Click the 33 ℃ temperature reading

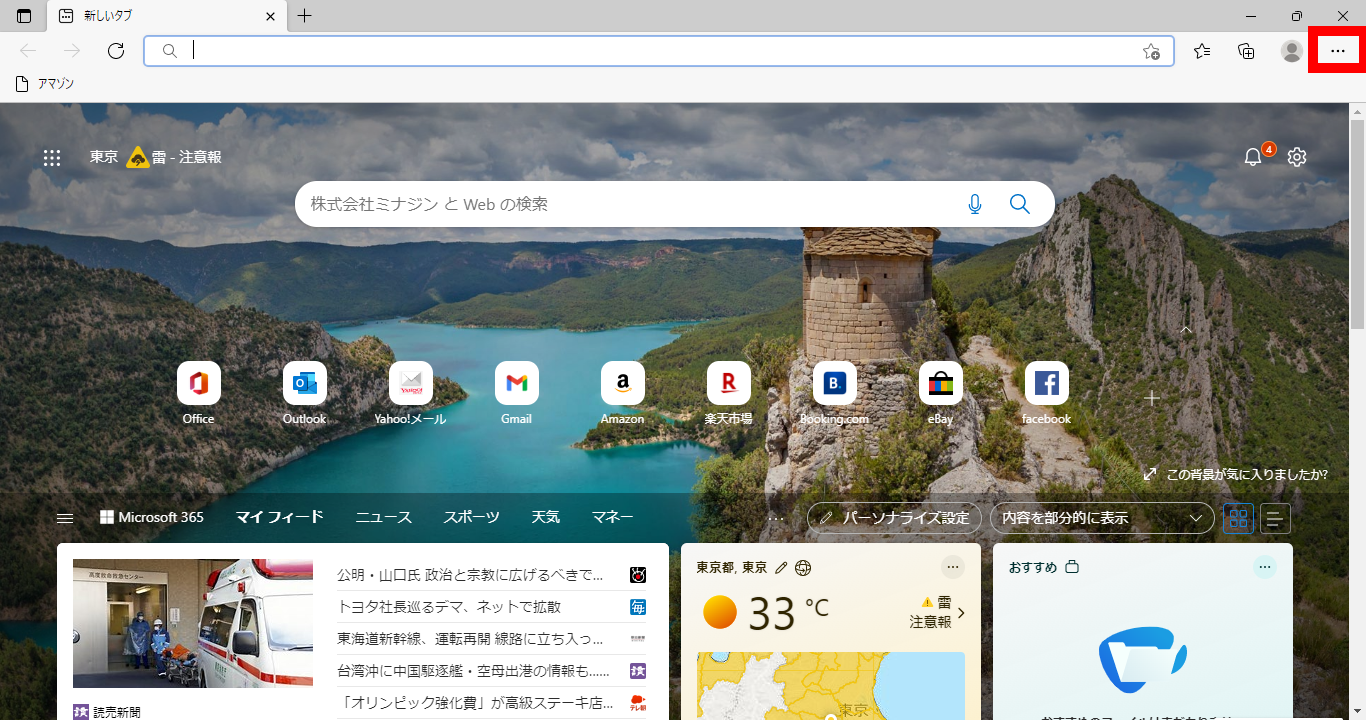pos(788,614)
